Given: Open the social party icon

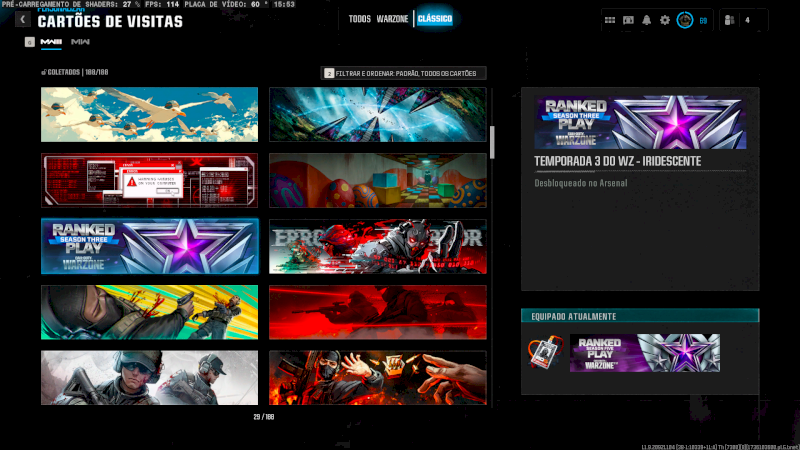Looking at the screenshot, I should pos(730,20).
